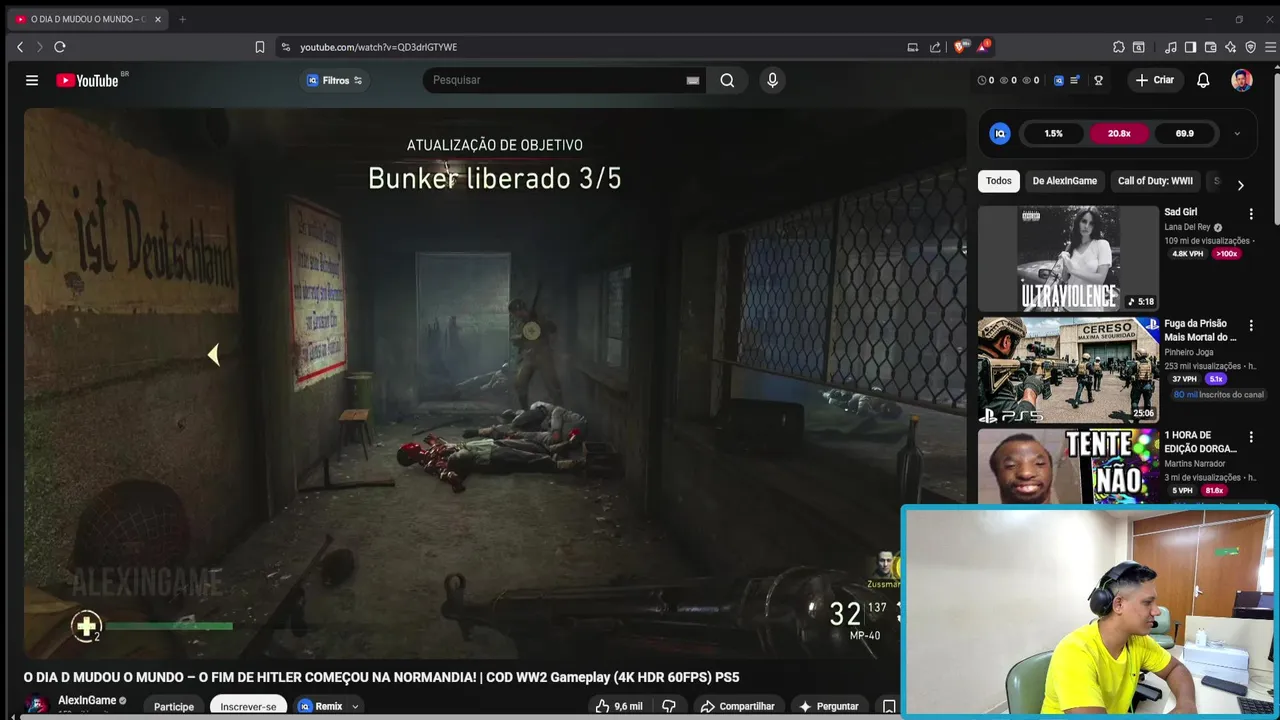Click the video player area

pyautogui.click(x=495, y=384)
